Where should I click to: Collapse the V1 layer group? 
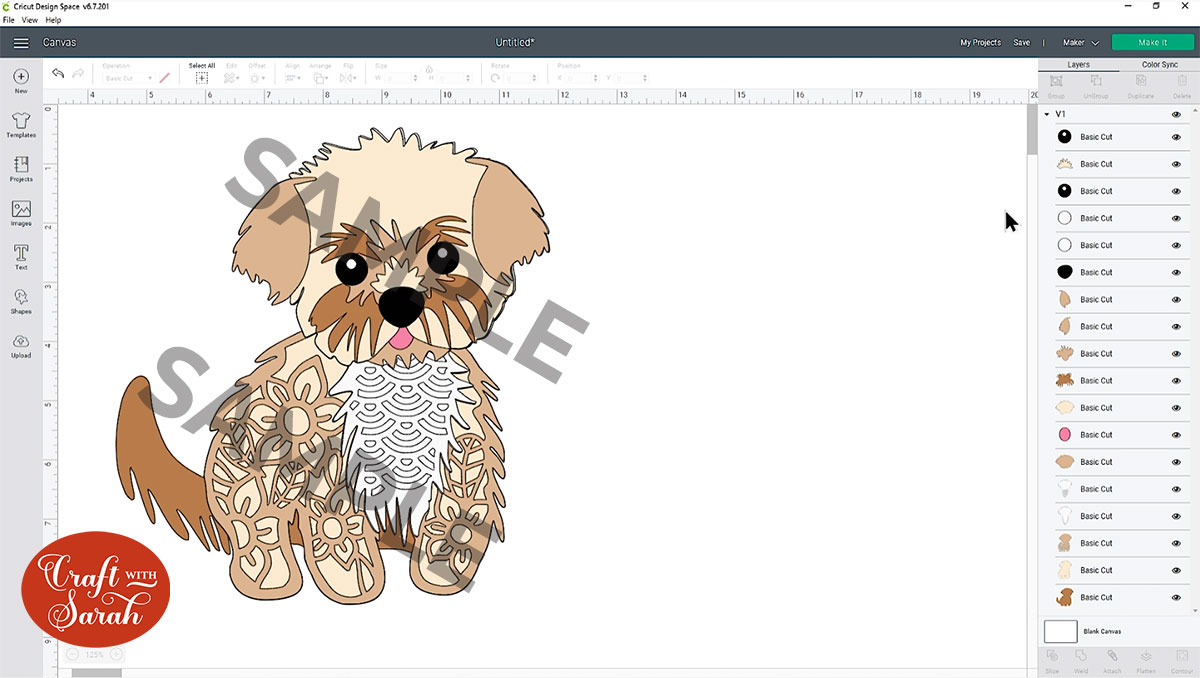(1047, 115)
